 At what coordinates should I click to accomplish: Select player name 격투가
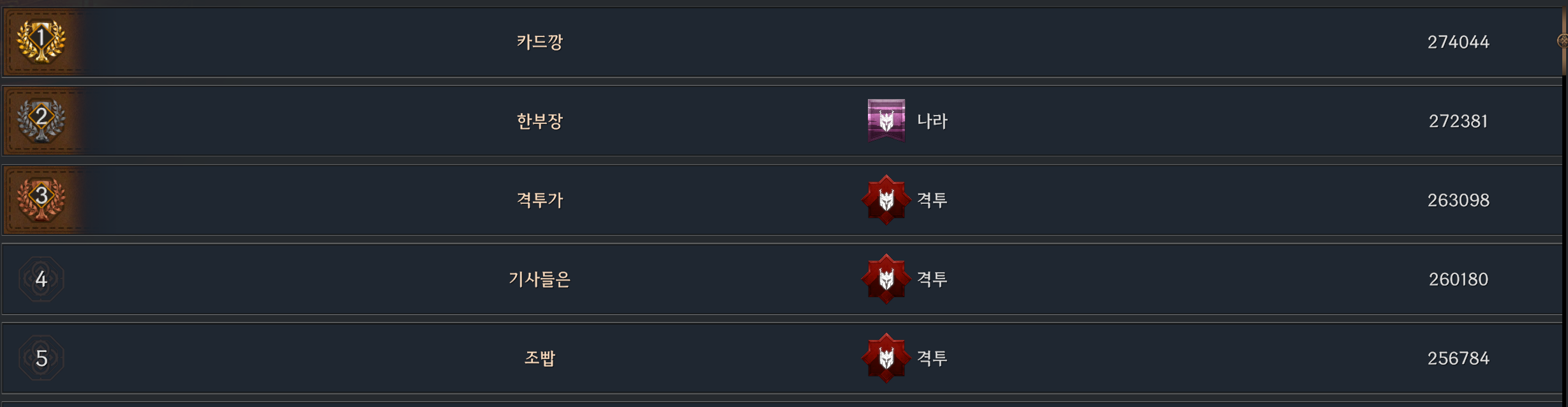pos(539,200)
